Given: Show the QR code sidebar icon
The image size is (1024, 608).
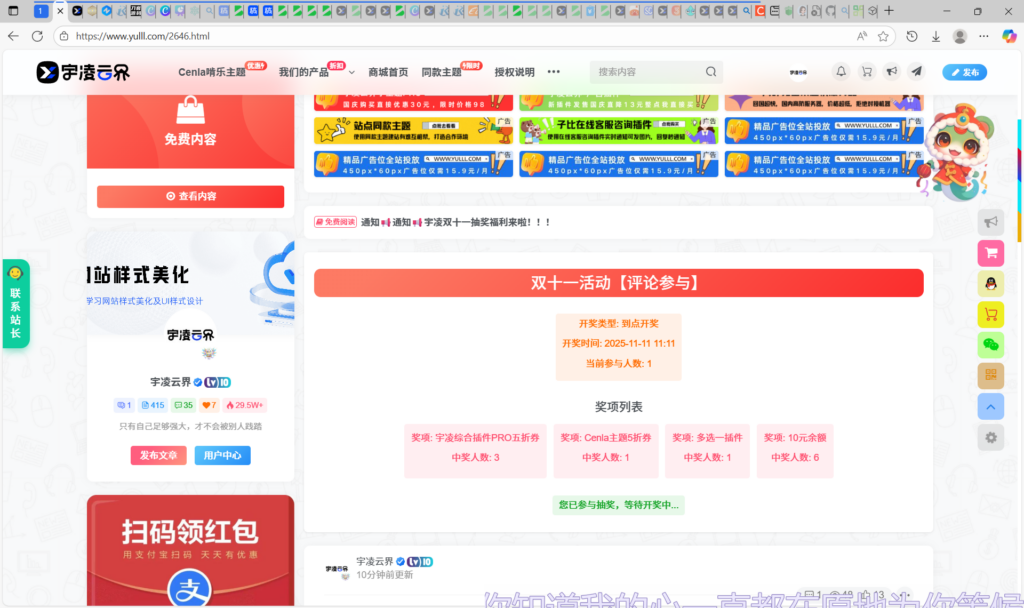Looking at the screenshot, I should [x=990, y=376].
